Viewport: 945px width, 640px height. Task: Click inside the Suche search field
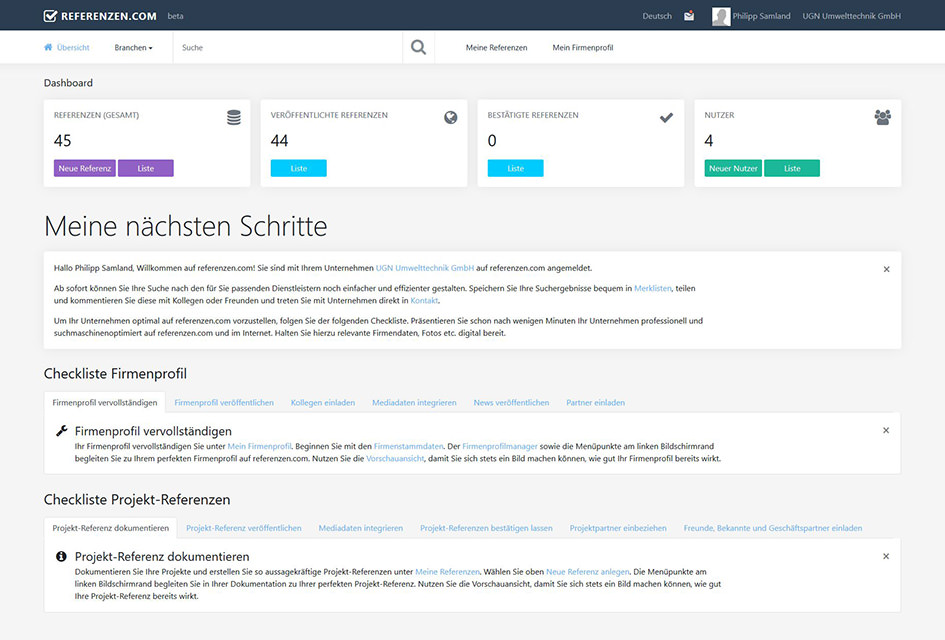[x=280, y=47]
